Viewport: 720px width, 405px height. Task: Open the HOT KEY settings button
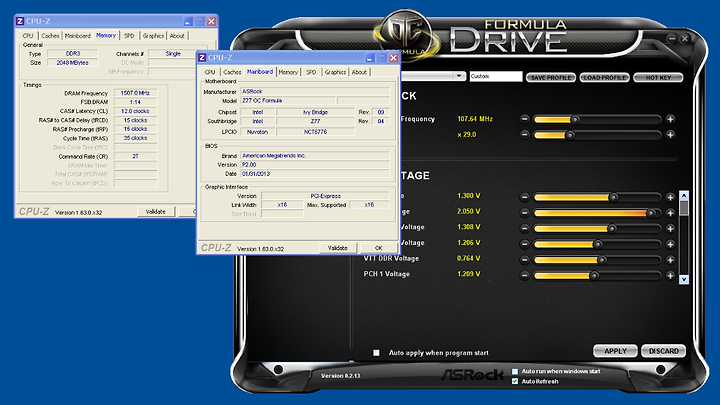click(x=658, y=78)
